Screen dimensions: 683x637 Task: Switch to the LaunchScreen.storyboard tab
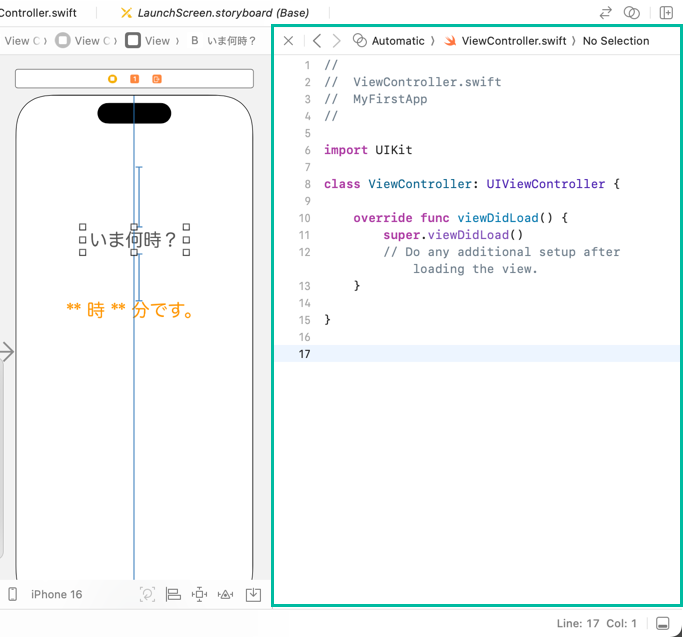pos(224,13)
